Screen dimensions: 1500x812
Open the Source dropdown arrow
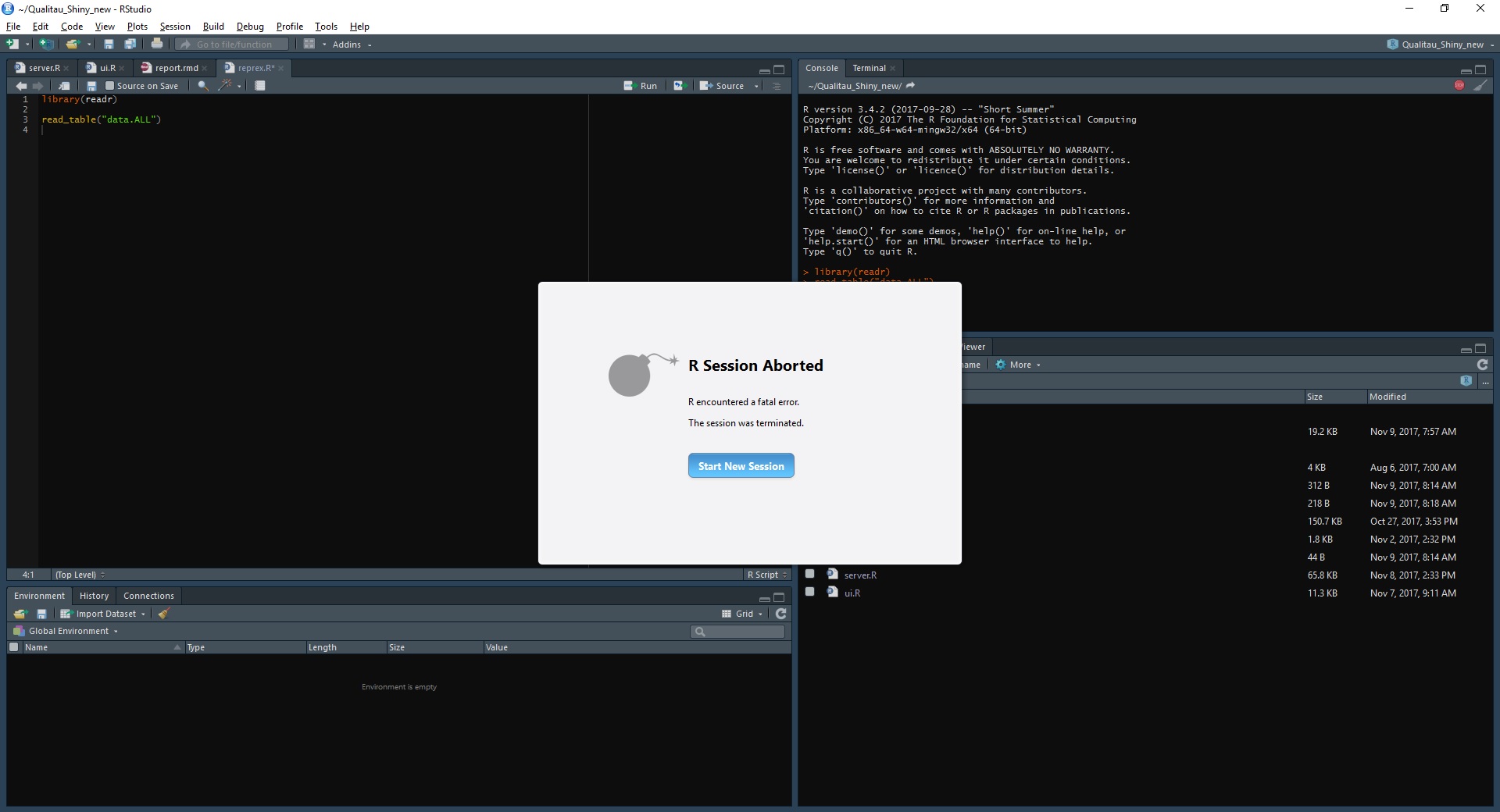(x=756, y=86)
